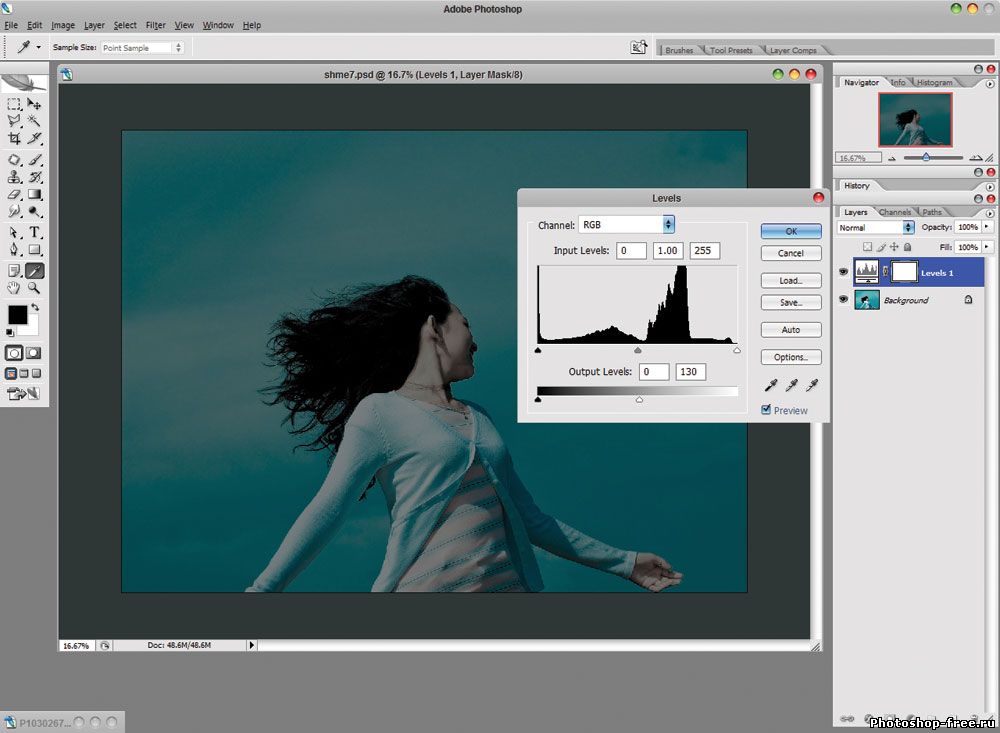The image size is (1000, 733).
Task: Pick the Clone Stamp tool
Action: 14,177
